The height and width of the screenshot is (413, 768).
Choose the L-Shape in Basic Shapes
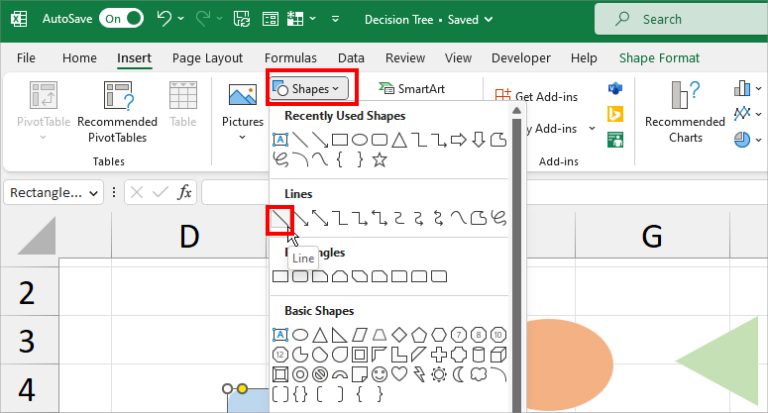399,355
